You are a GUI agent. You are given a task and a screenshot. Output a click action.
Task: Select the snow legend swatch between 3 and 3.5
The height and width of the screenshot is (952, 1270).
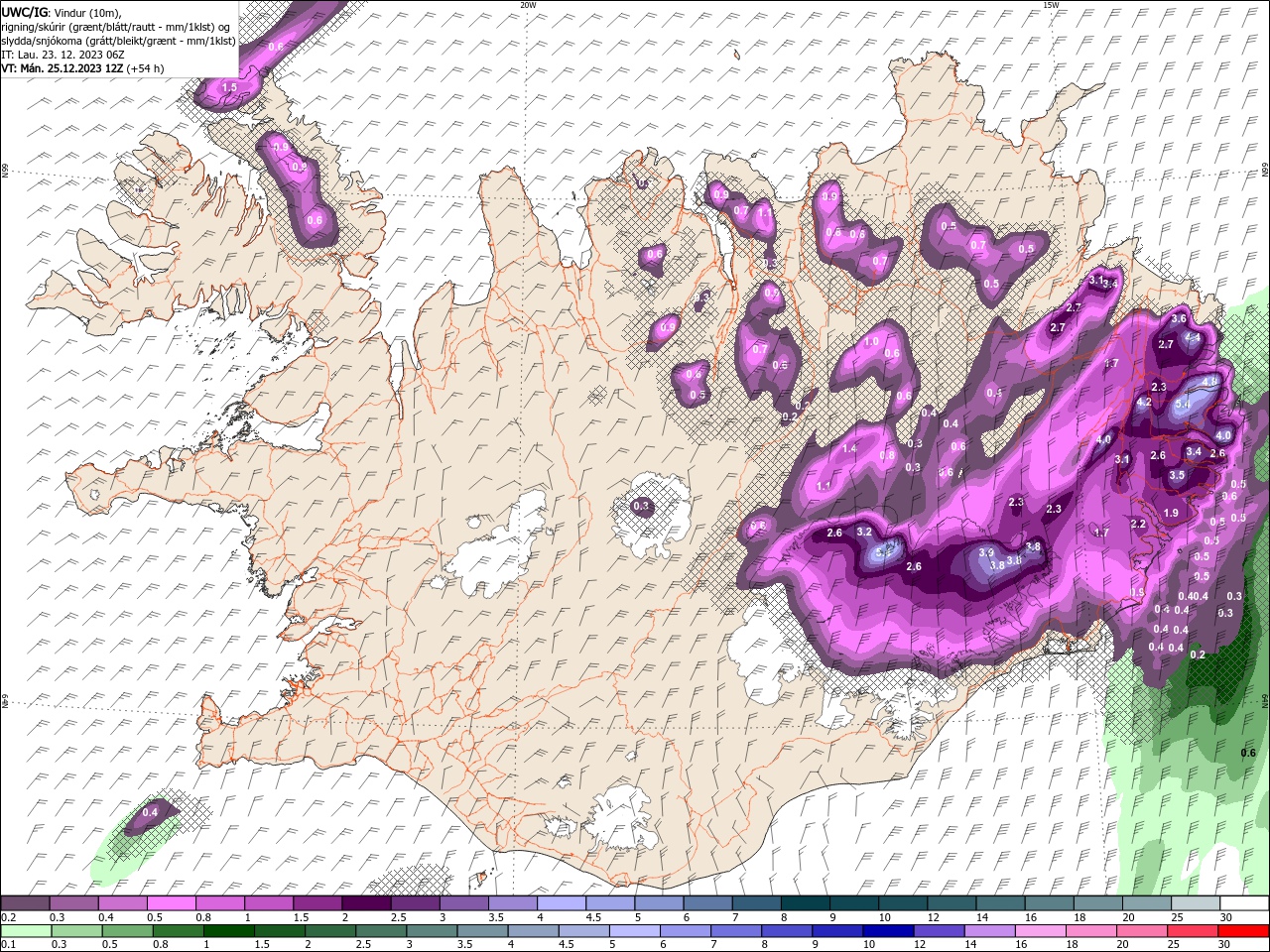click(463, 903)
